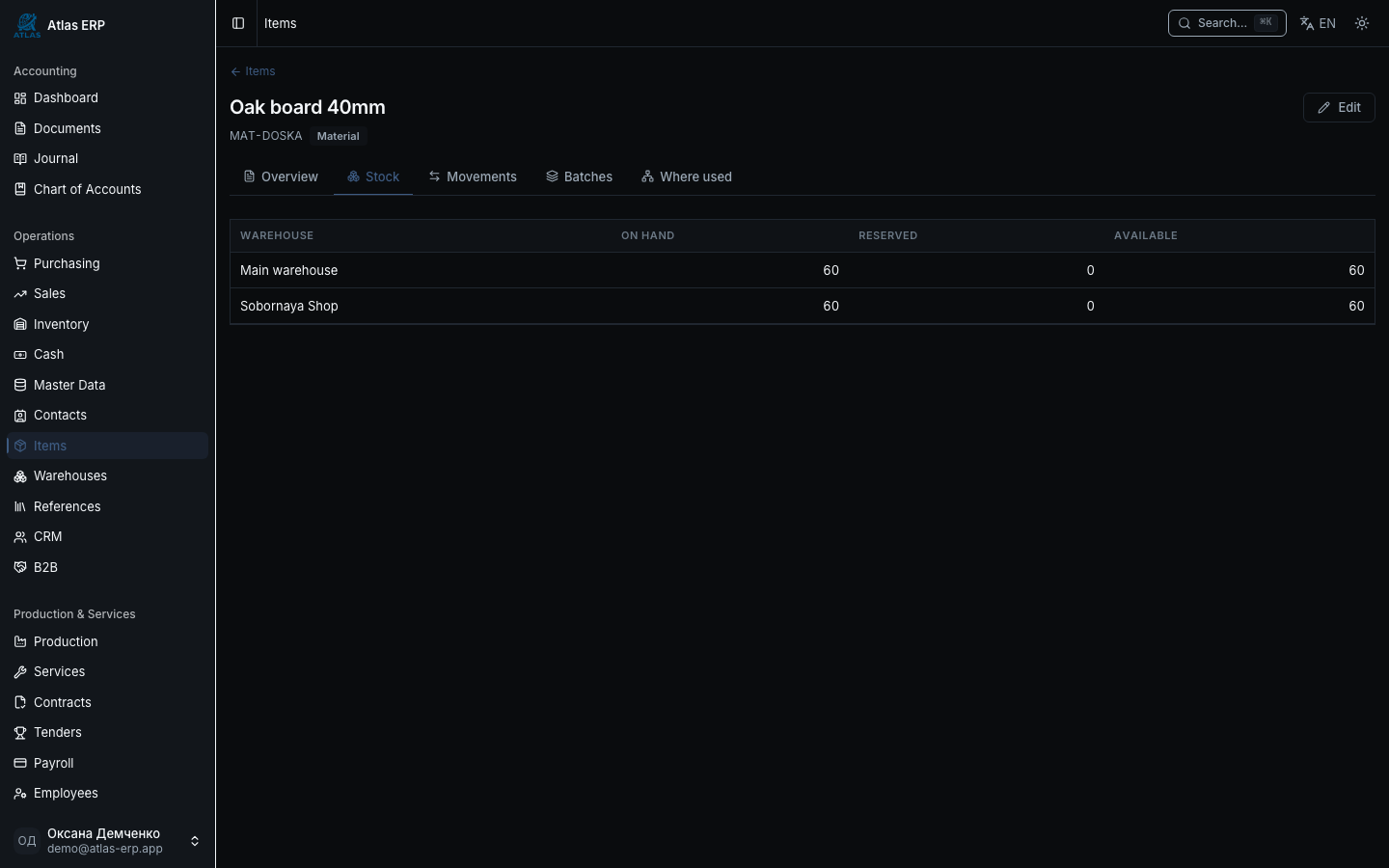This screenshot has height=868, width=1389.
Task: Click the WAREHOUSE column header
Action: pos(277,235)
